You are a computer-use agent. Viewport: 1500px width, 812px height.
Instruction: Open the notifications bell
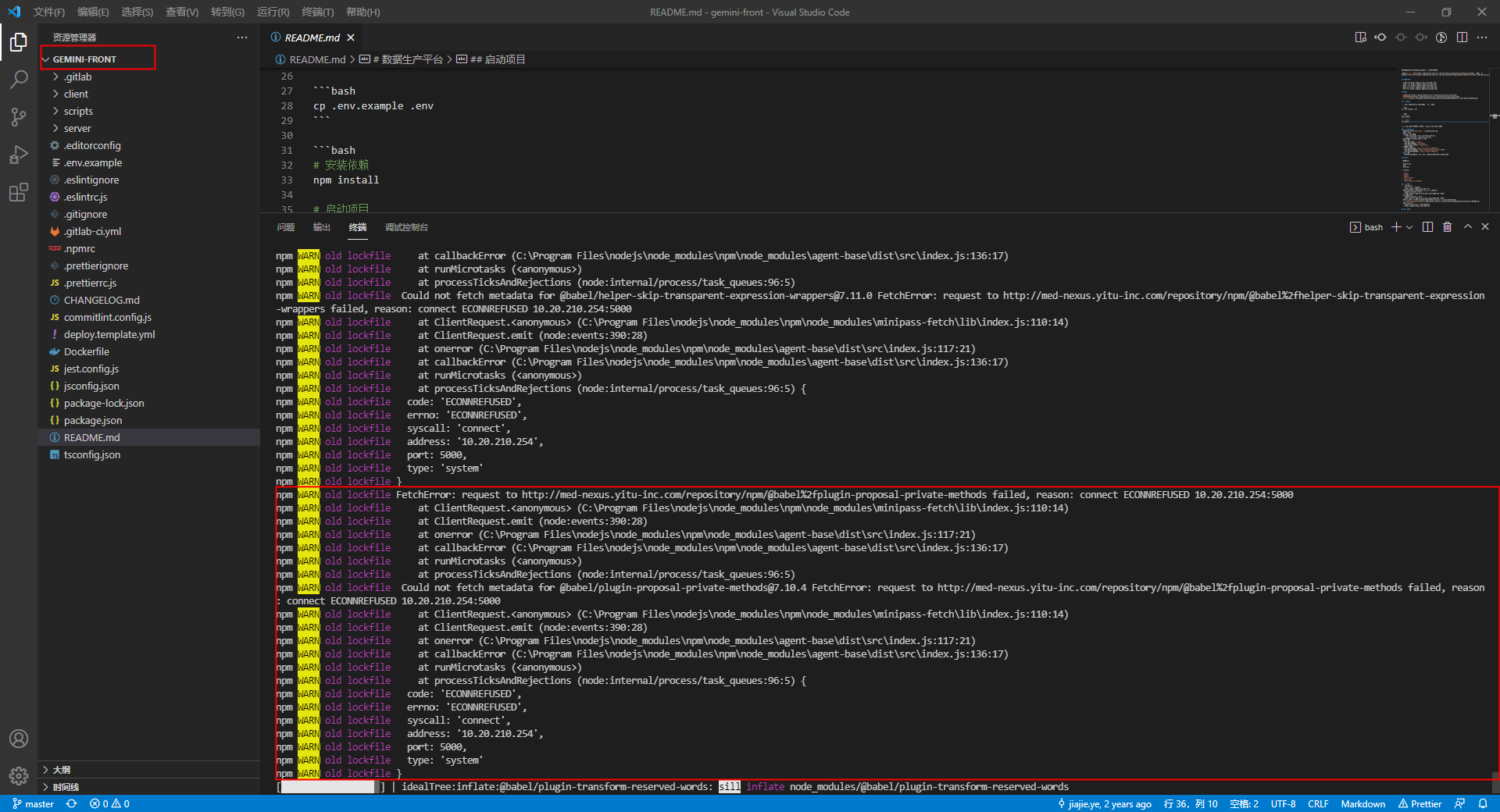1482,803
